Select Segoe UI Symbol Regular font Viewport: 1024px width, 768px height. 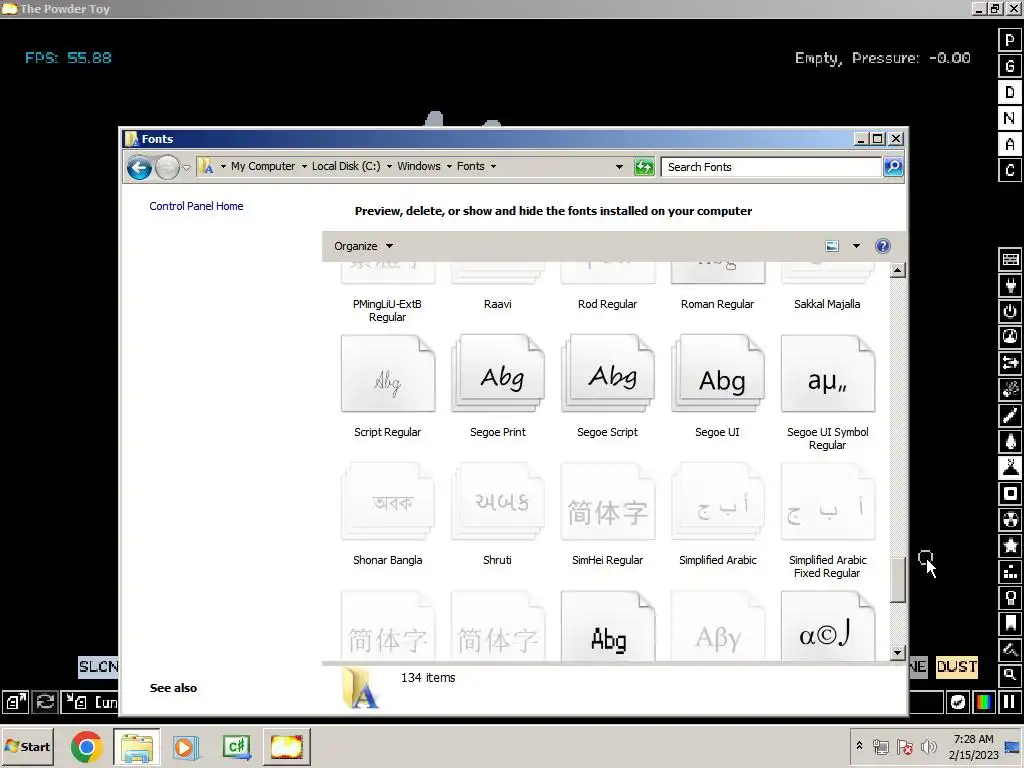tap(827, 393)
